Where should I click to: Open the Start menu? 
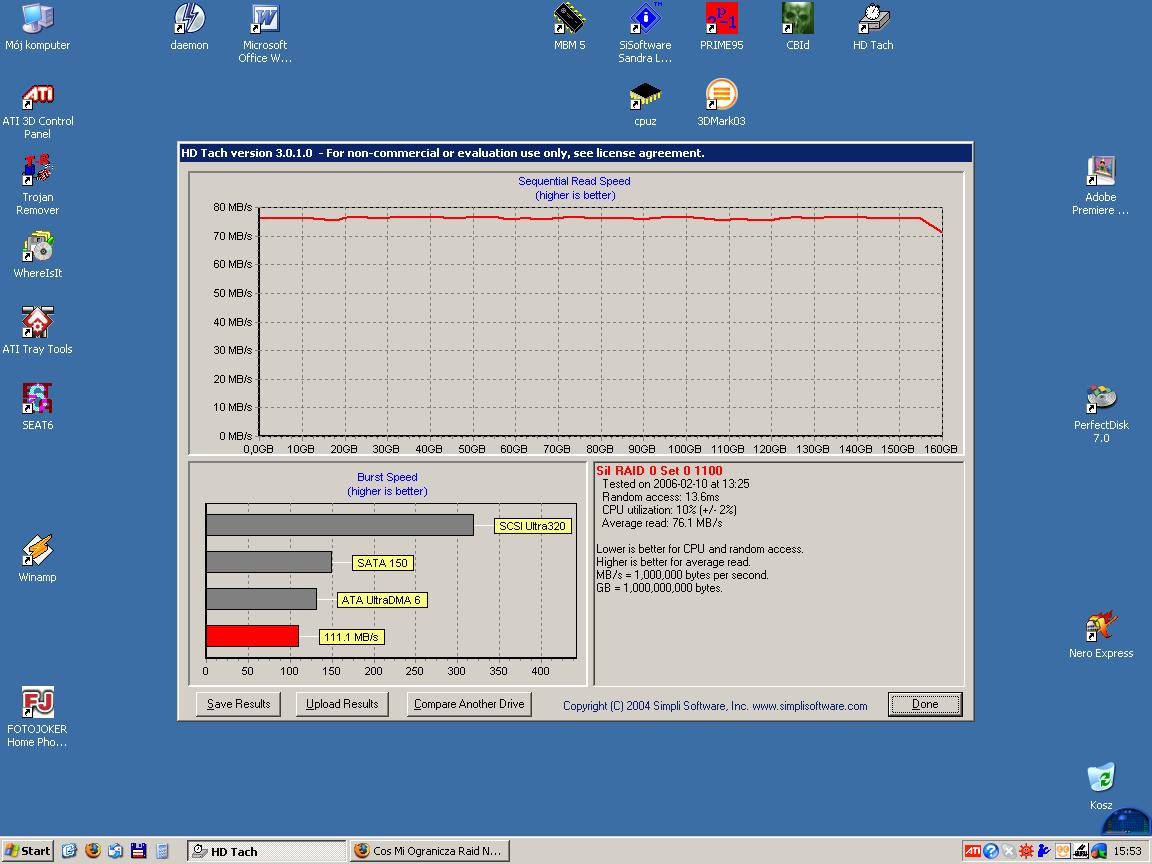27,851
